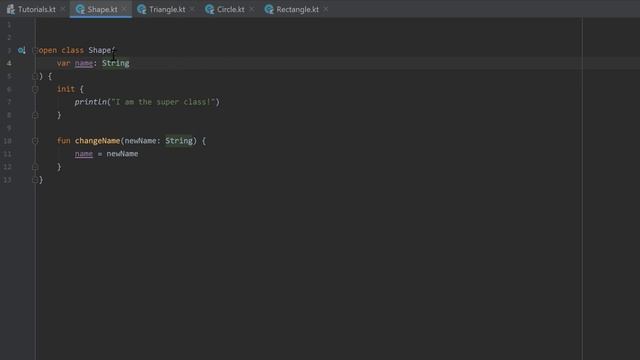The width and height of the screenshot is (640, 360).
Task: Click the fold end marker on line 5
Action: 35,76
